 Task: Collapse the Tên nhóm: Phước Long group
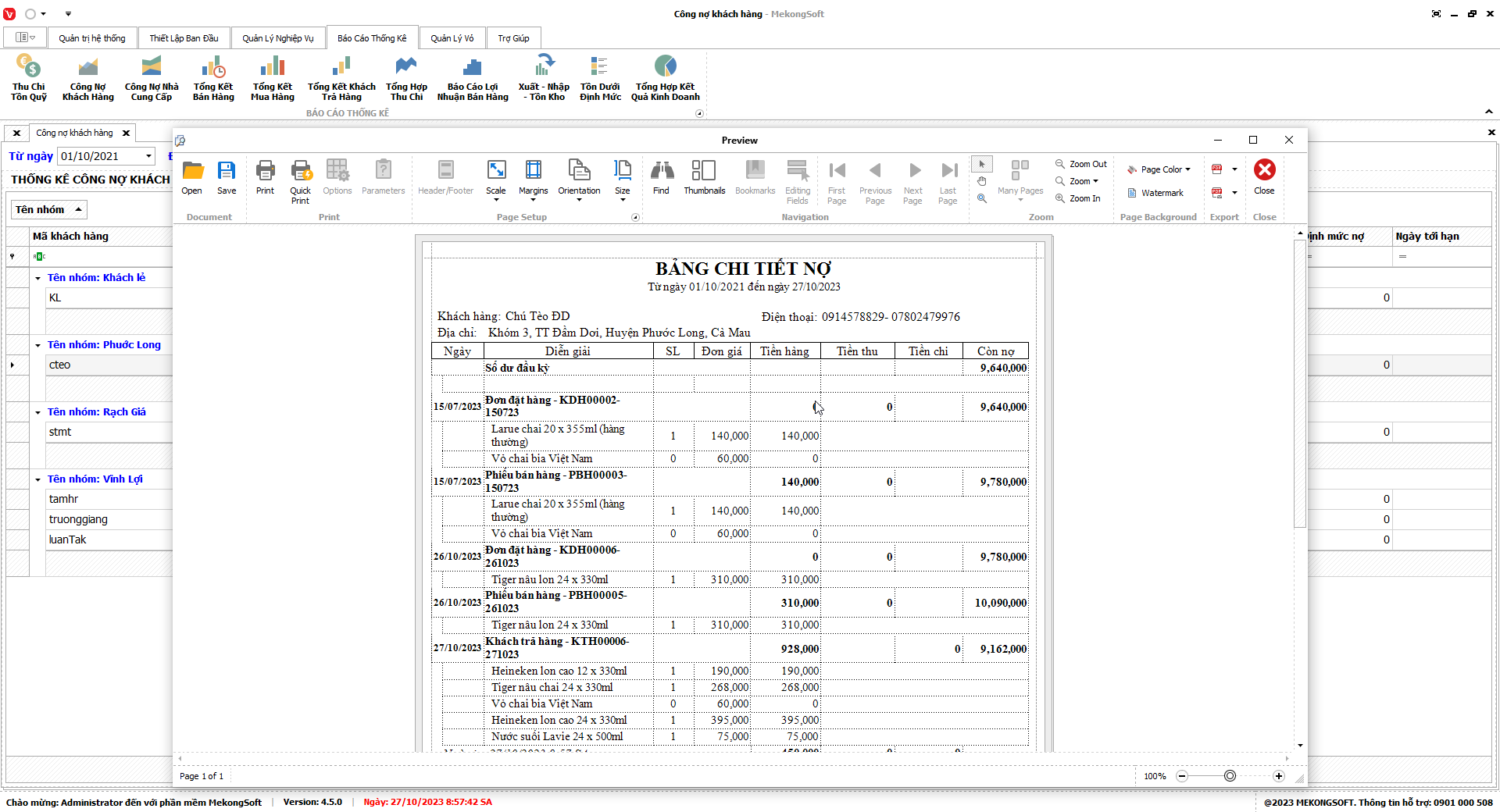pos(37,345)
